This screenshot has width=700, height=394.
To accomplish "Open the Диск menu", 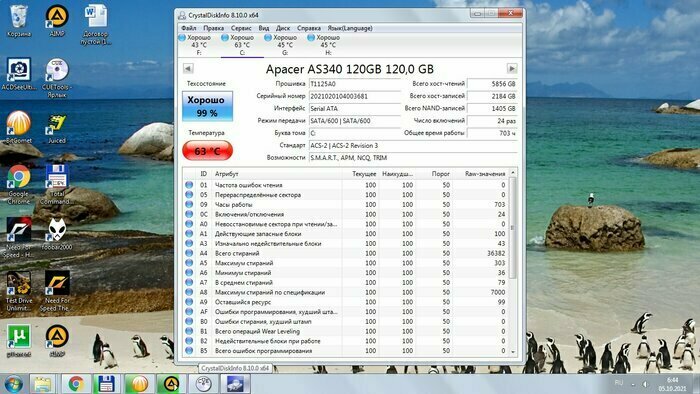I will 283,28.
